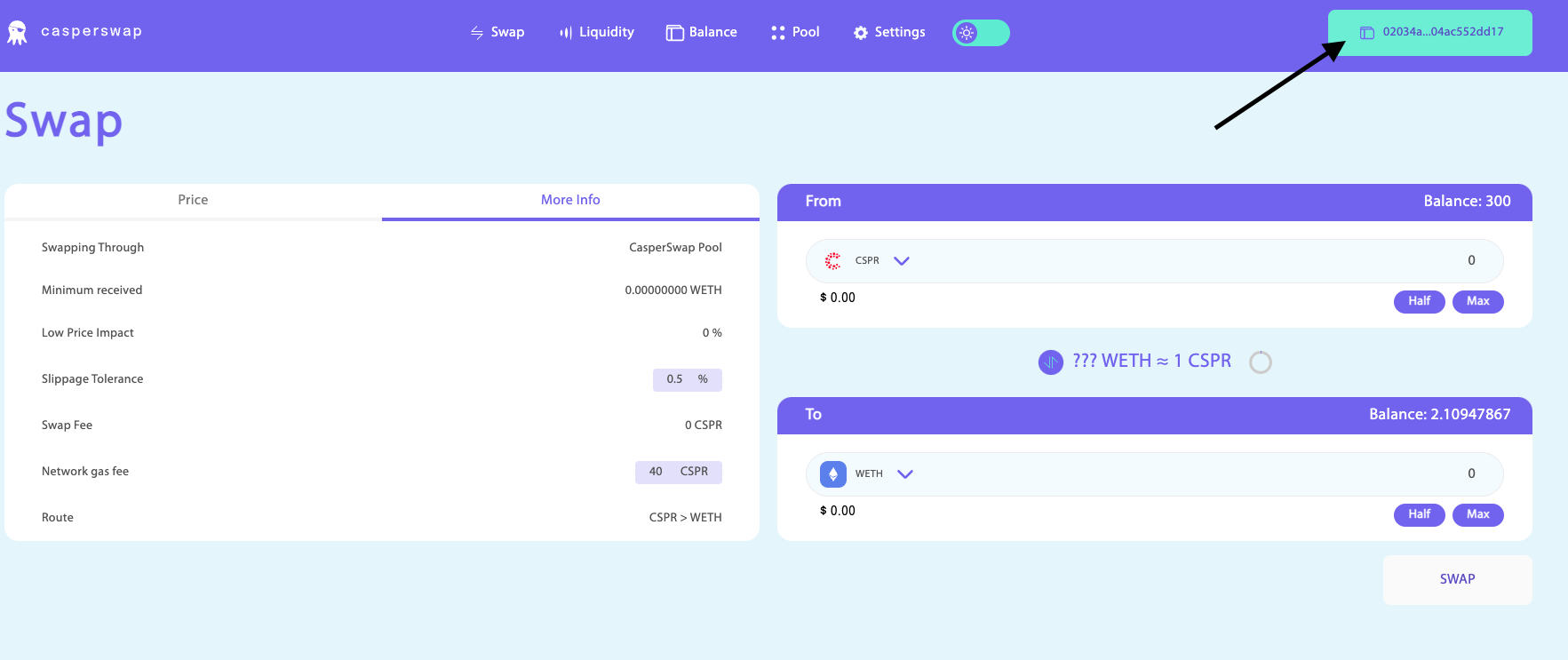Viewport: 1568px width, 660px height.
Task: Go to the Balance page
Action: pyautogui.click(x=702, y=32)
